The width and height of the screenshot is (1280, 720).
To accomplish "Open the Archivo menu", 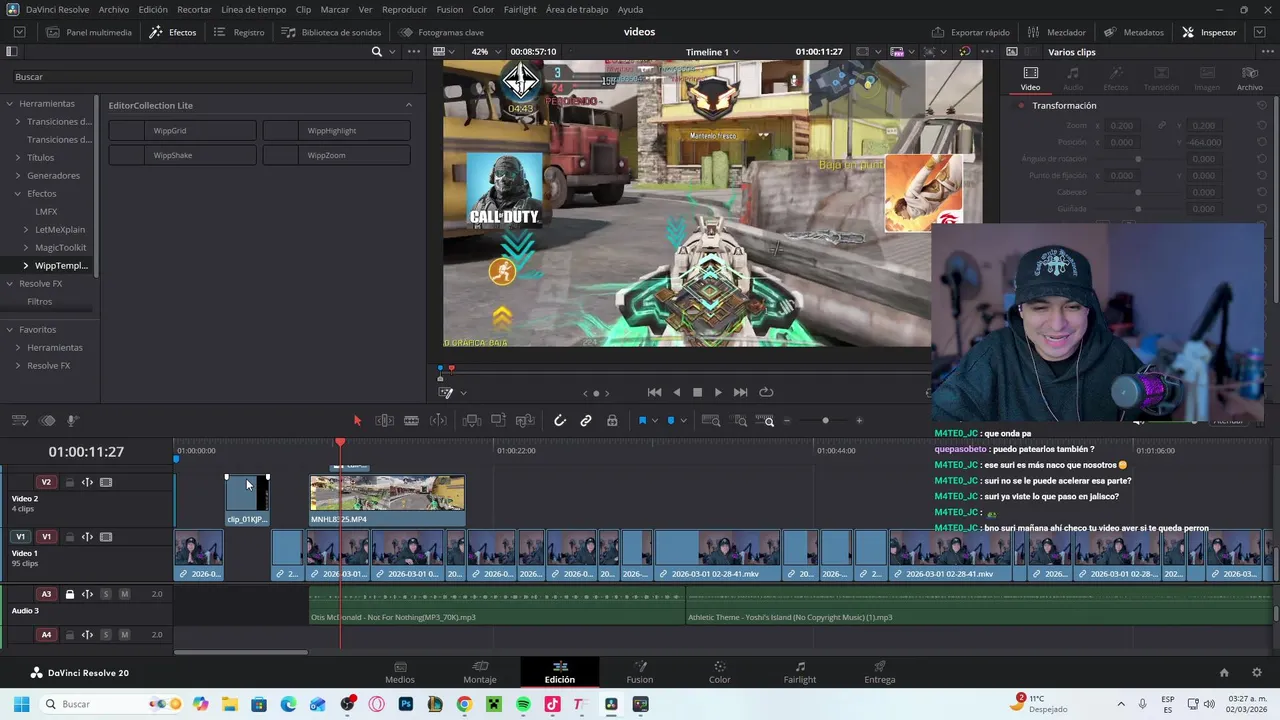I will (x=113, y=9).
